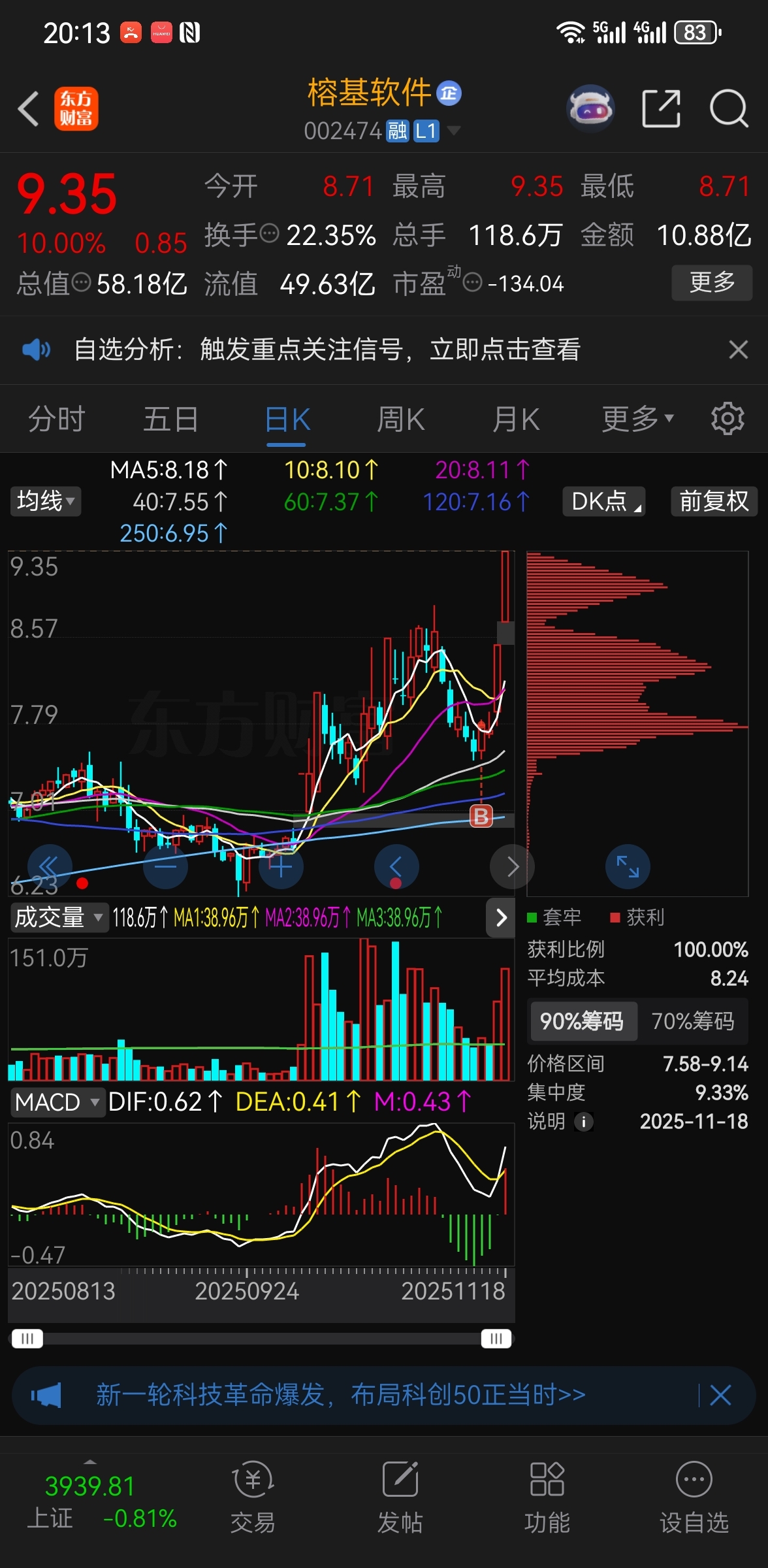
Task: Expand stock code dropdown arrow
Action: pyautogui.click(x=453, y=130)
